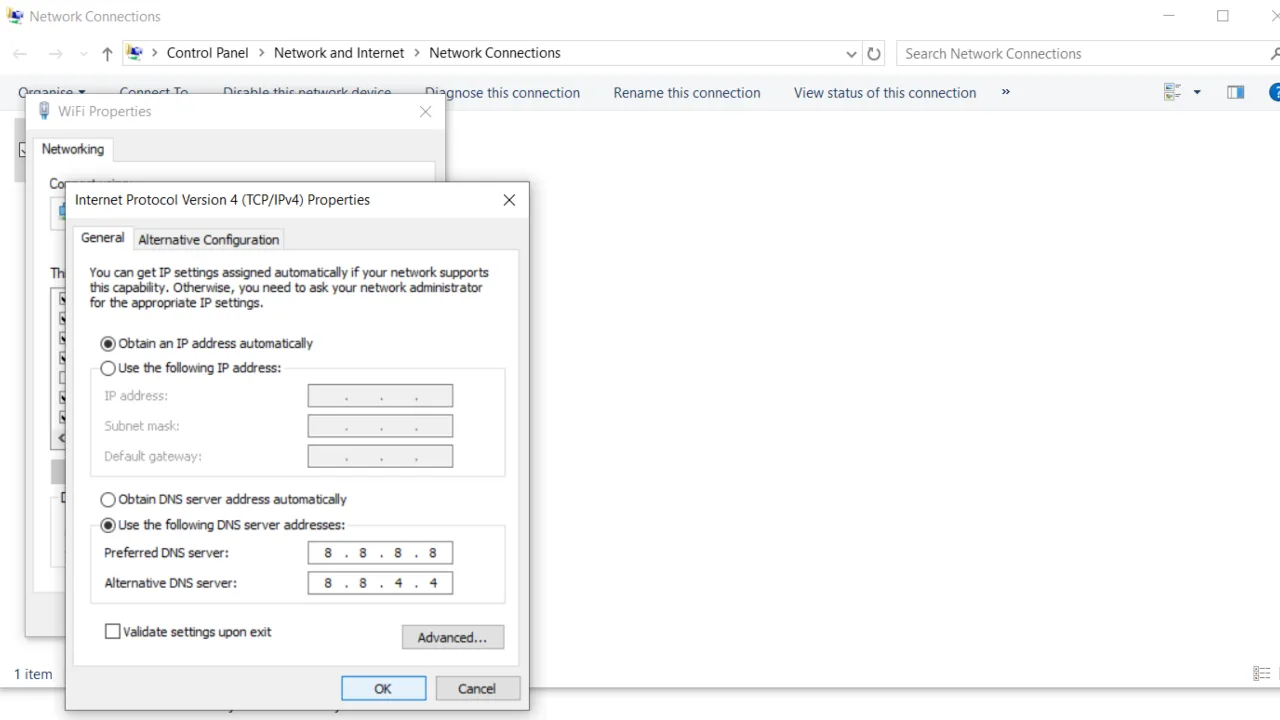Click the preview pane icon on the toolbar
The width and height of the screenshot is (1280, 720).
point(1235,91)
